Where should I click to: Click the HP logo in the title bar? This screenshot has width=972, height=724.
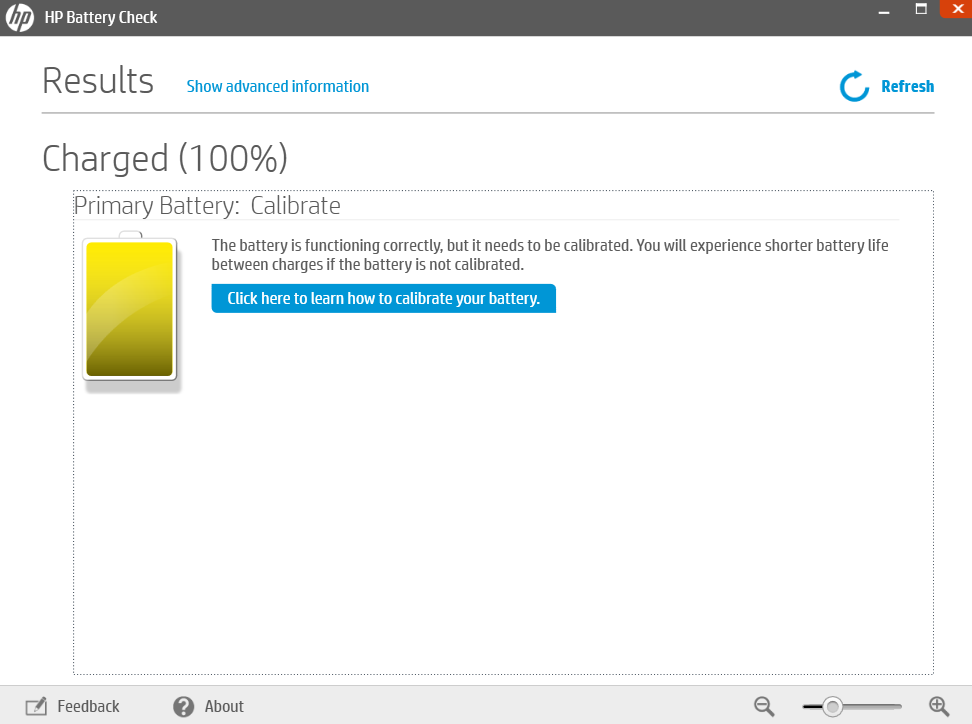(x=19, y=17)
